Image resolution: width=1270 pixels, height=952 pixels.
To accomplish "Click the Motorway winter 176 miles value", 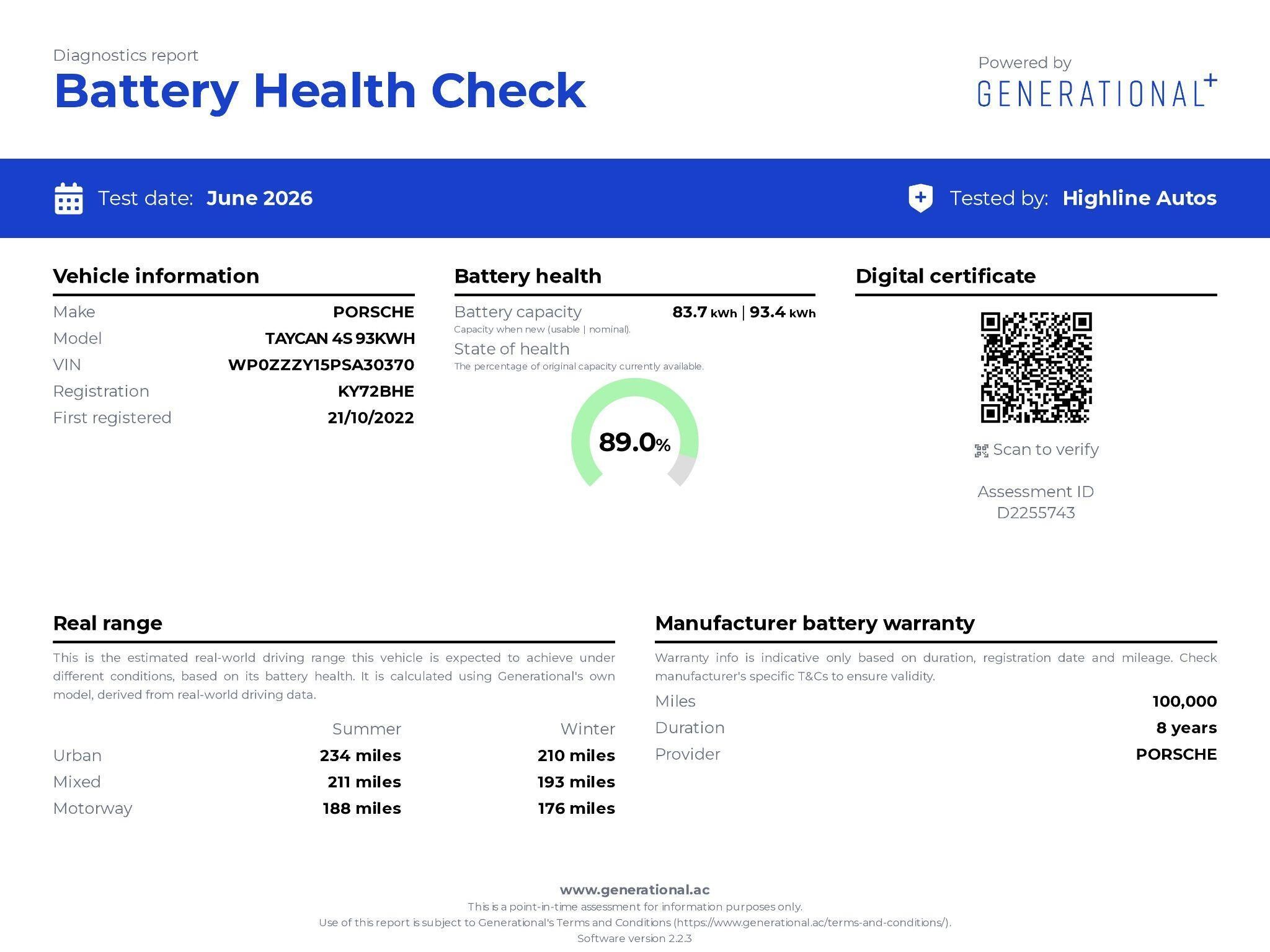I will click(576, 809).
